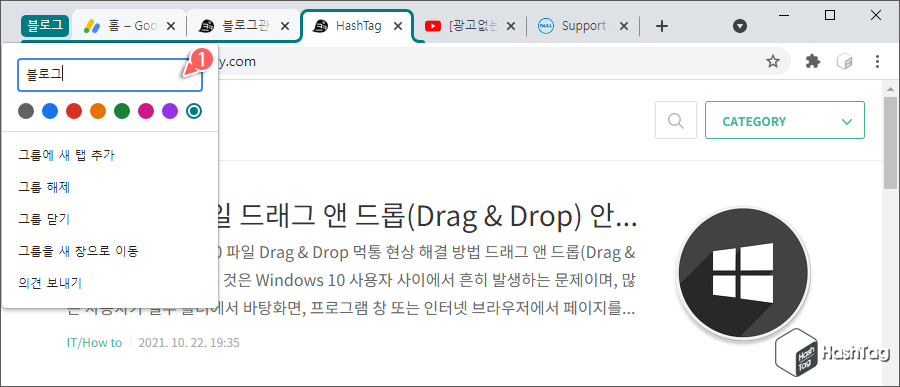Choose the blue group color
Screen dimensions: 900x387
[x=50, y=111]
